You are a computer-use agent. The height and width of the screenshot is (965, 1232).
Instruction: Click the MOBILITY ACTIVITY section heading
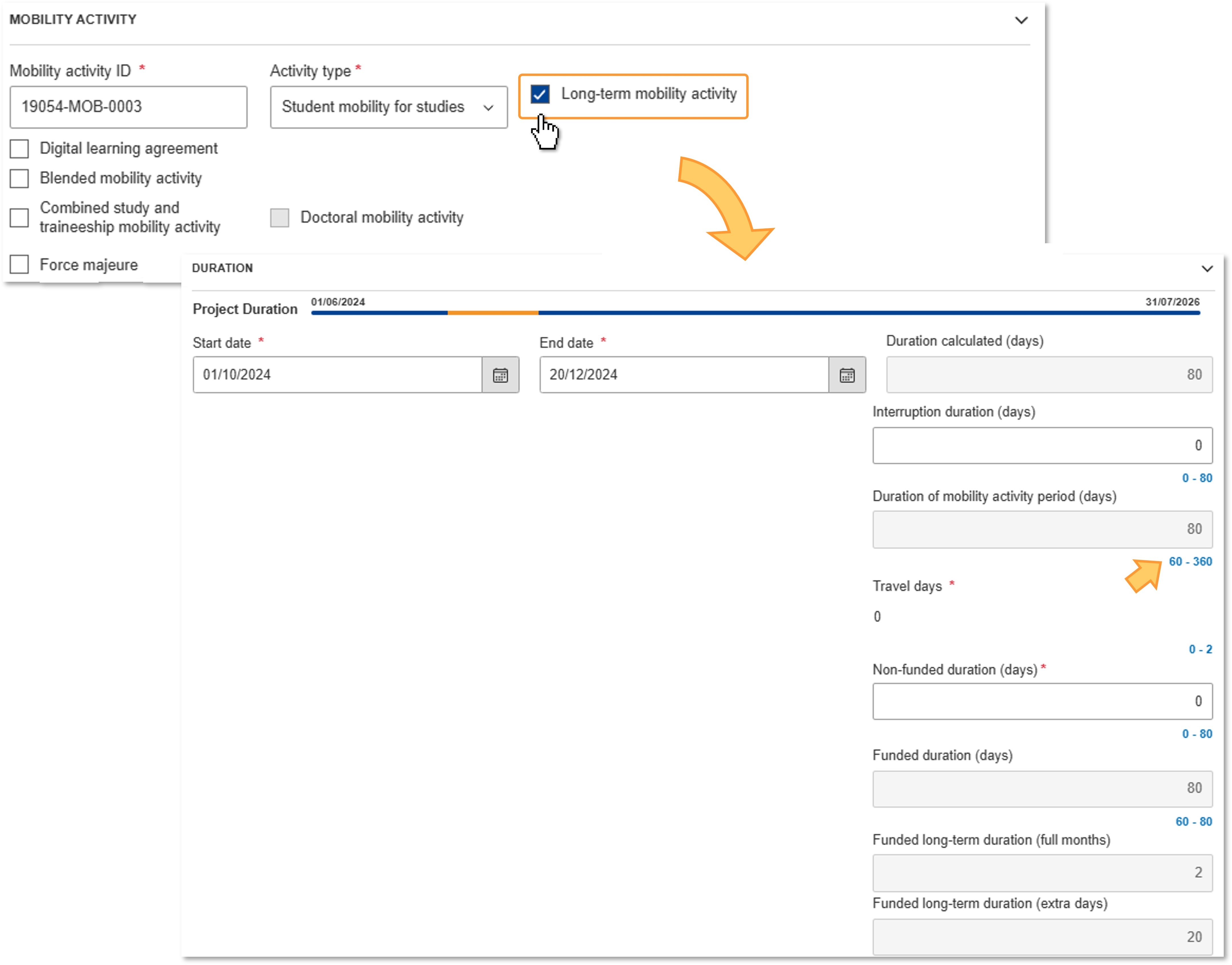coord(73,20)
